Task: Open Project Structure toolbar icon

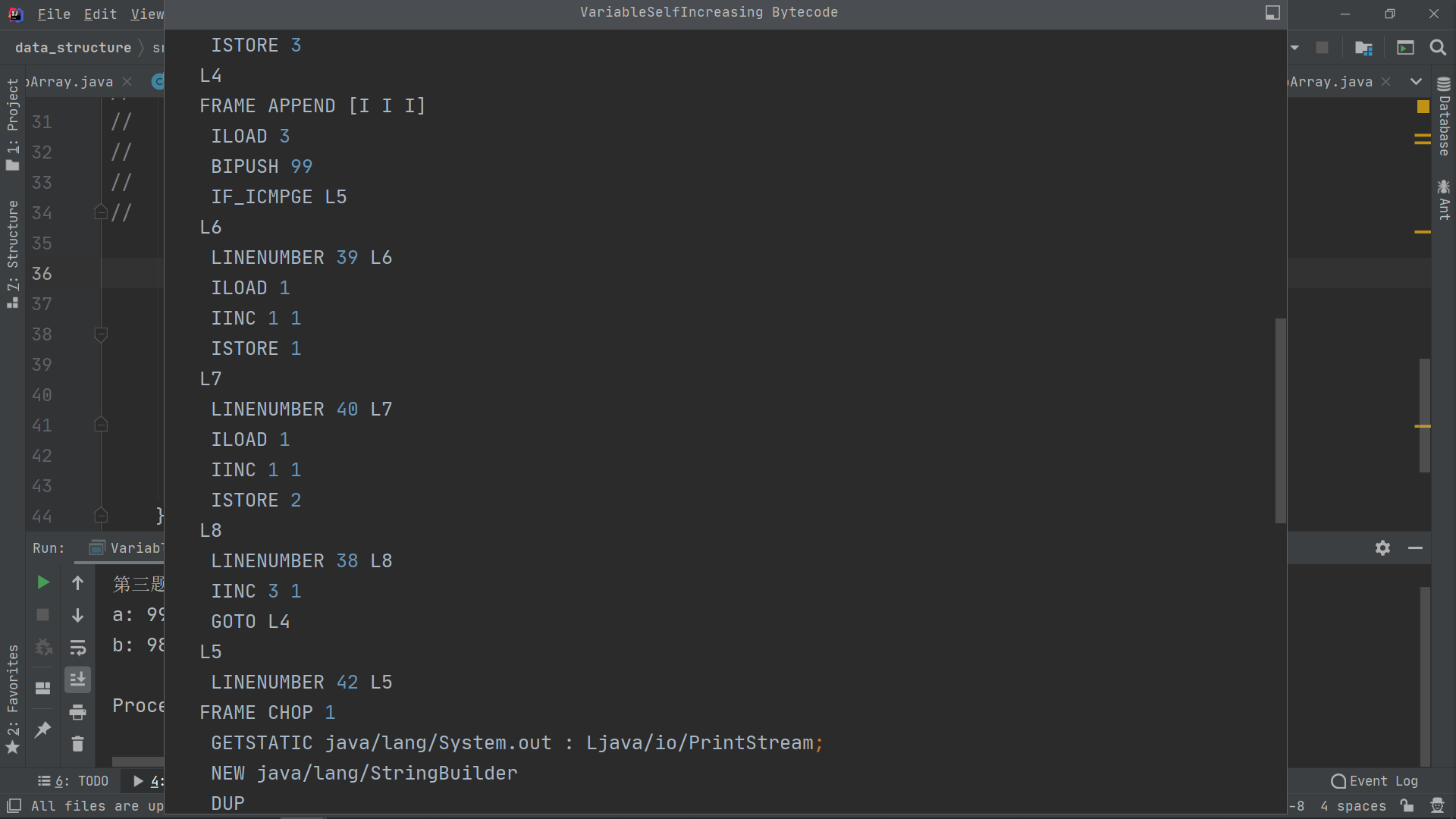Action: point(1363,48)
